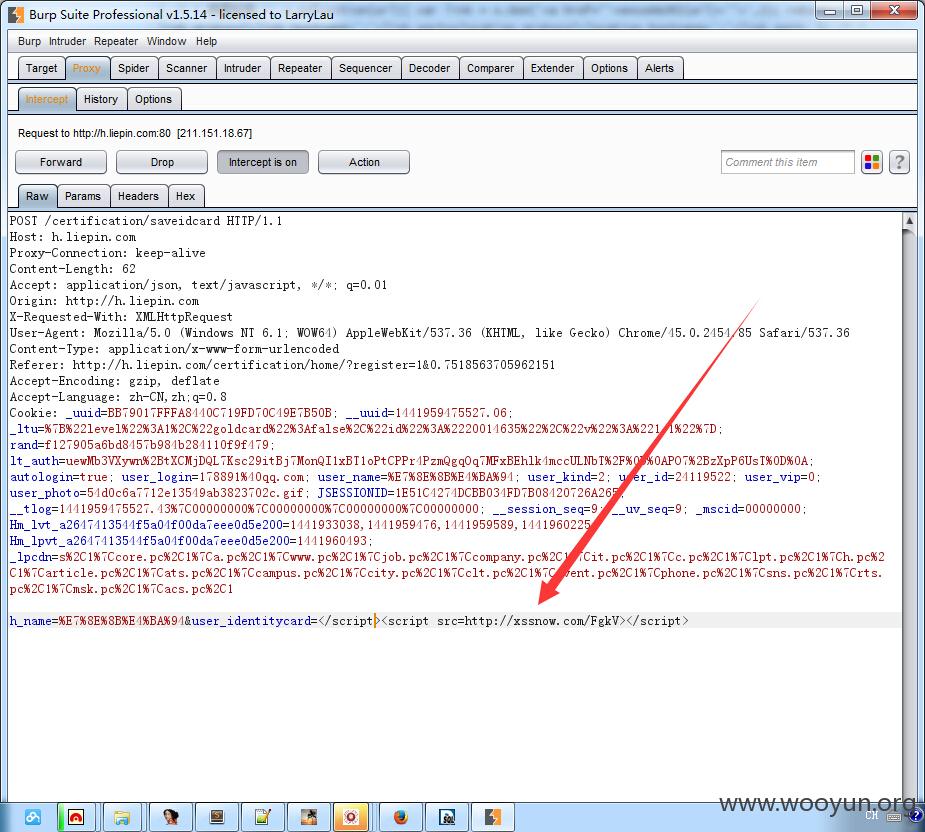Open the red arc taskbar icon
925x832 pixels.
coord(76,817)
